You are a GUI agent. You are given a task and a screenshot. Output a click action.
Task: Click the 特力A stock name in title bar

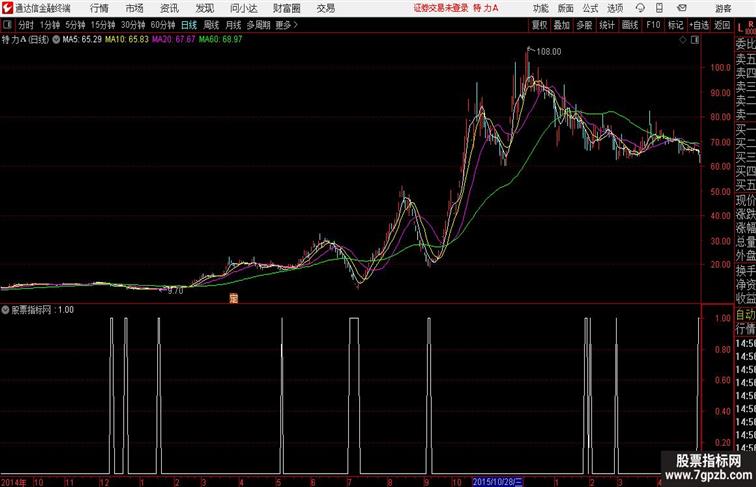[x=486, y=8]
